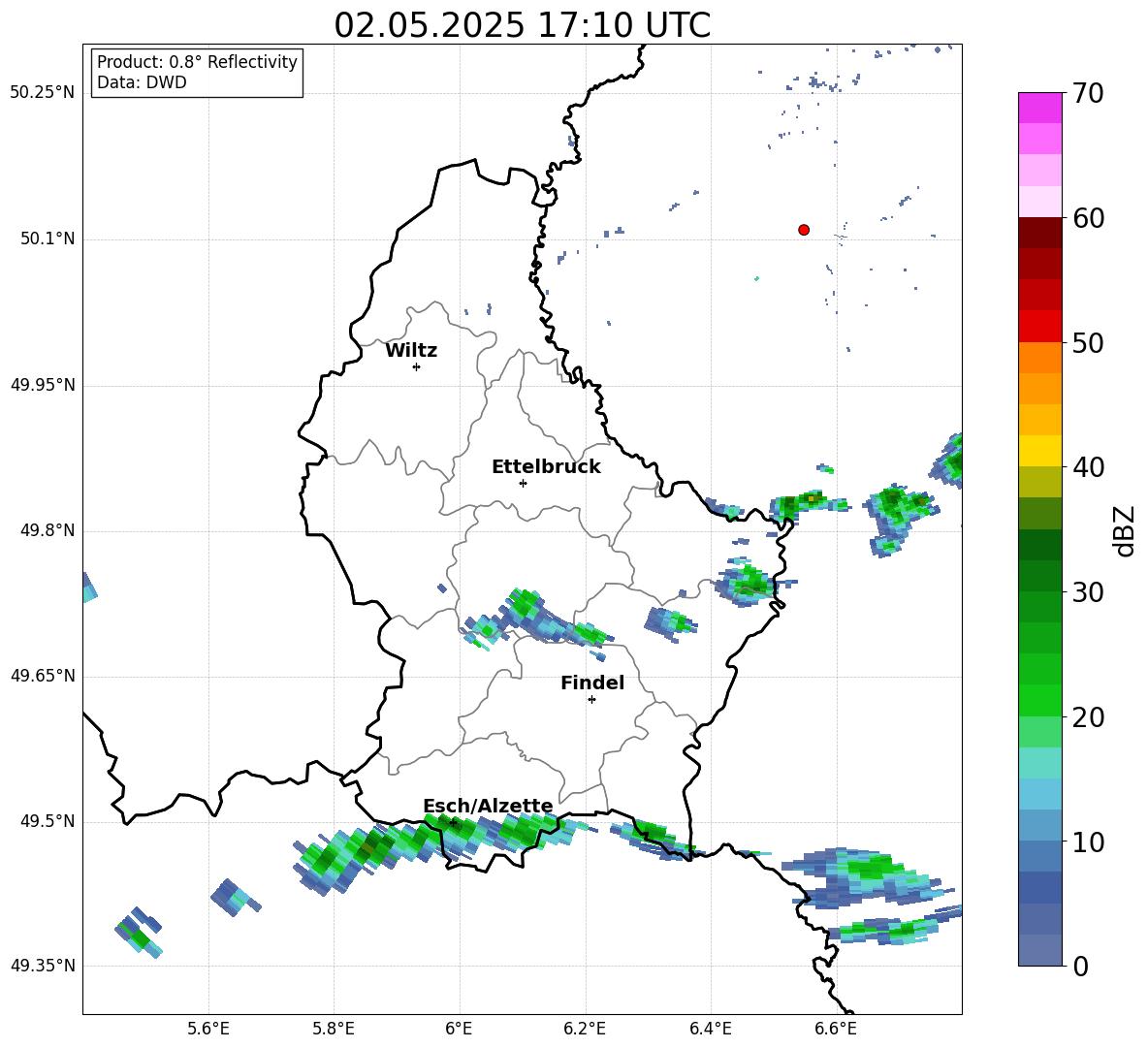Click the 6.6°E longitude label
The height and width of the screenshot is (1048, 1148).
836,1029
